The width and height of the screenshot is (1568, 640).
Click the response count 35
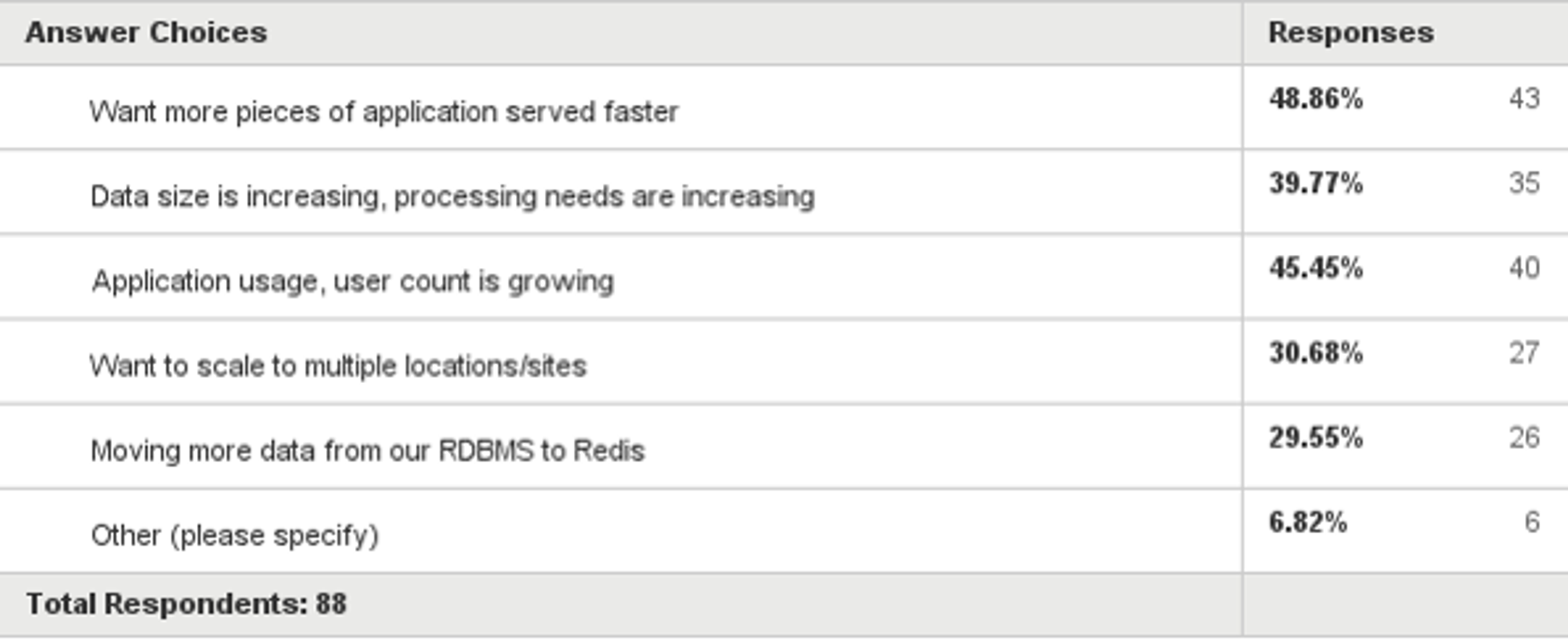tap(1525, 183)
